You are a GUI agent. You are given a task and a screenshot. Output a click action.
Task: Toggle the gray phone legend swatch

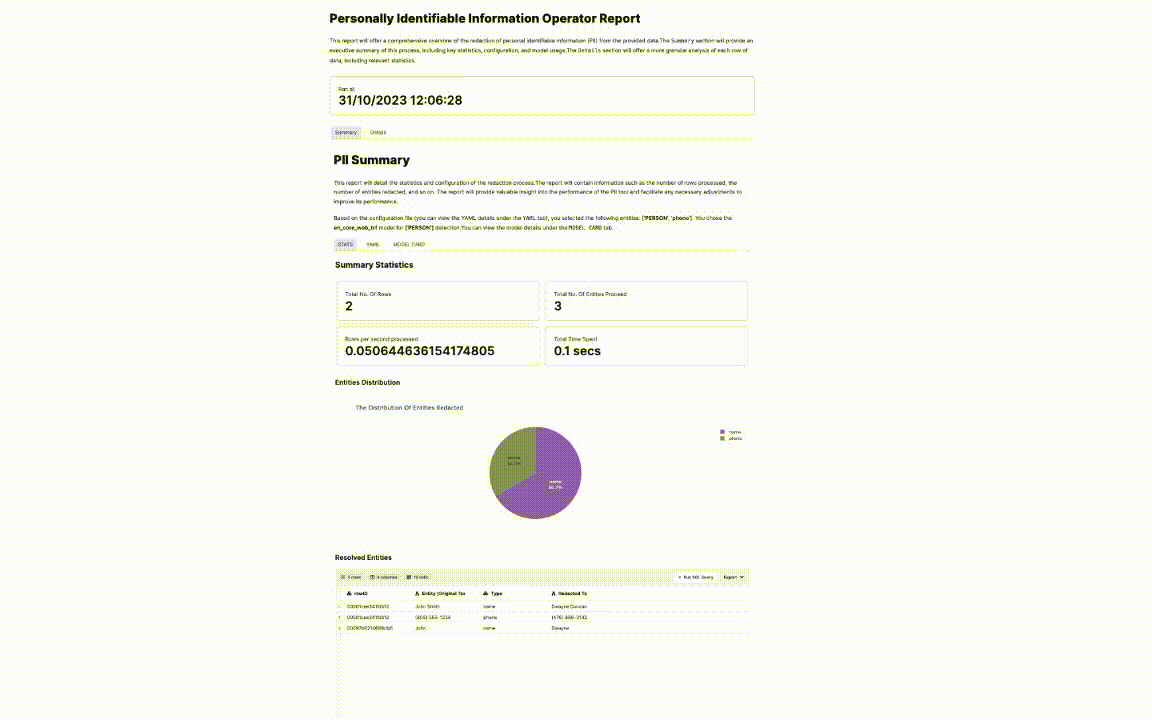722,438
